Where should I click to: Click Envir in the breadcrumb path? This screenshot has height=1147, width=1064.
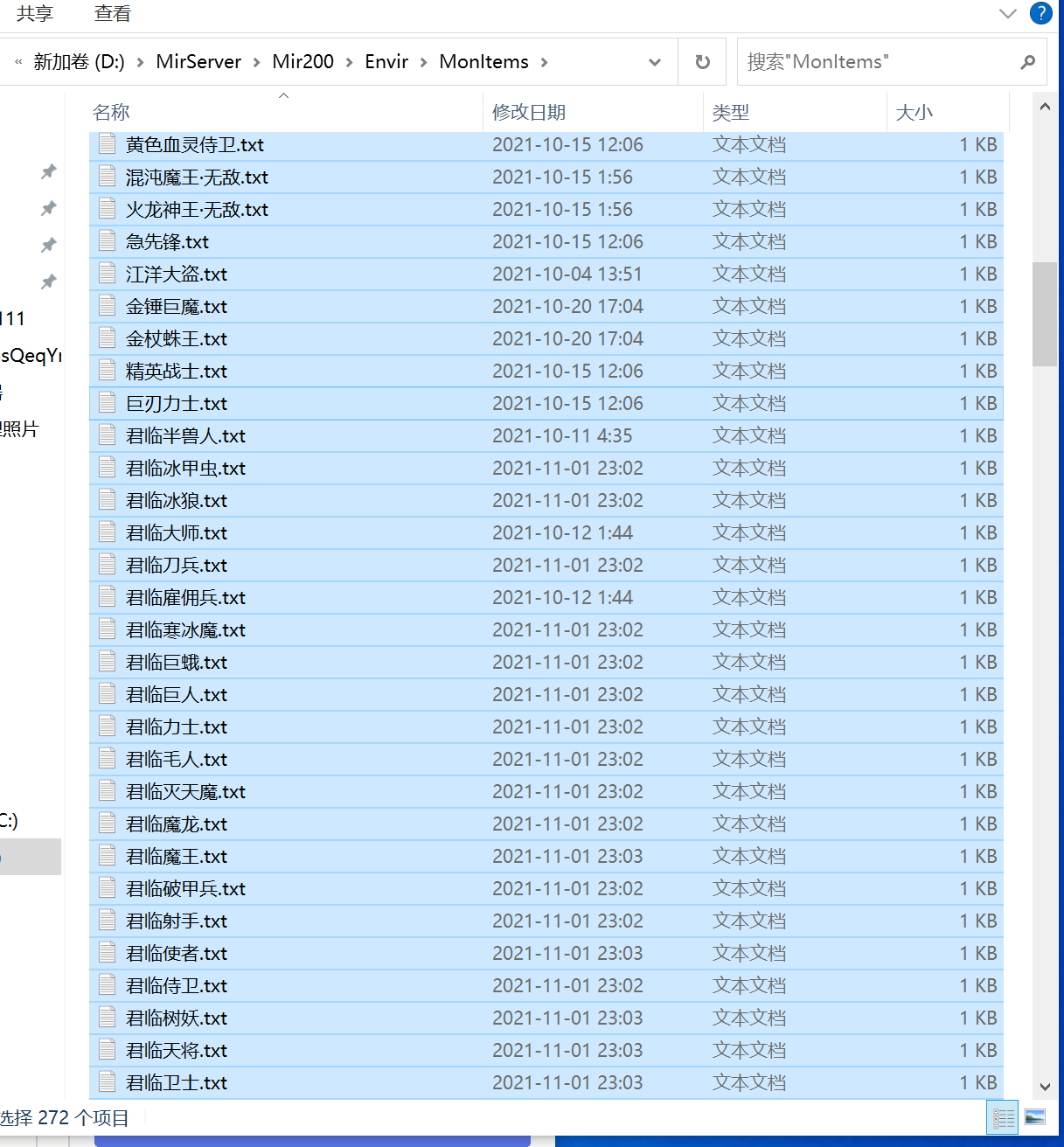pos(386,62)
